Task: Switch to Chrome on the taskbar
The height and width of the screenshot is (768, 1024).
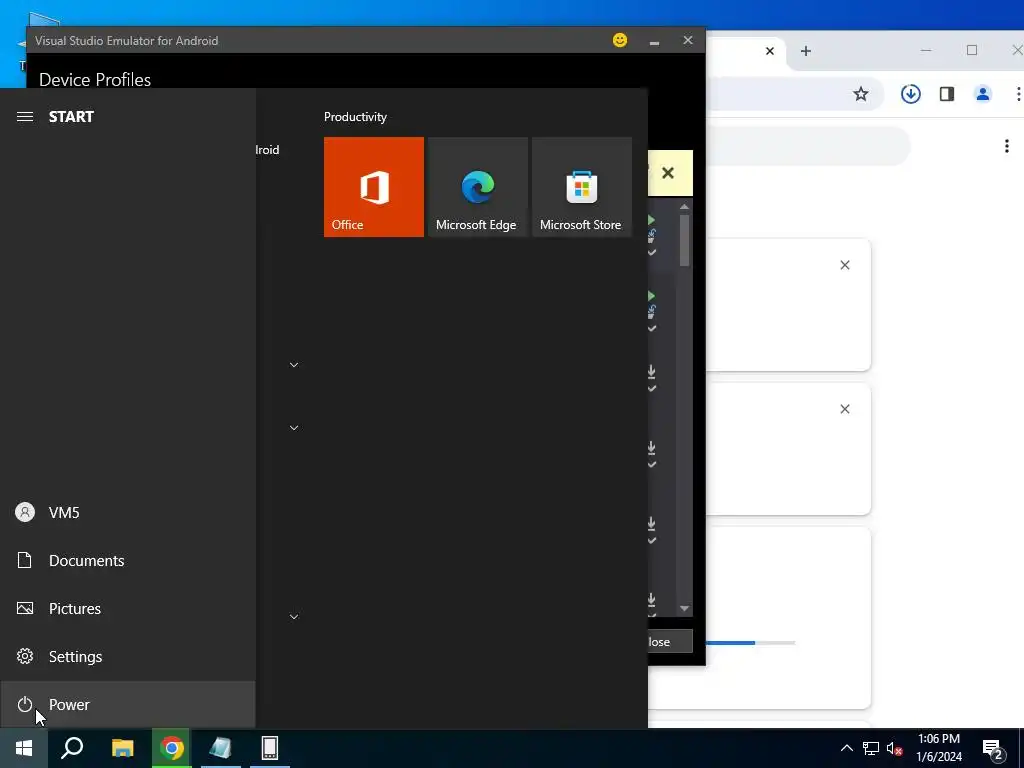Action: coord(172,748)
